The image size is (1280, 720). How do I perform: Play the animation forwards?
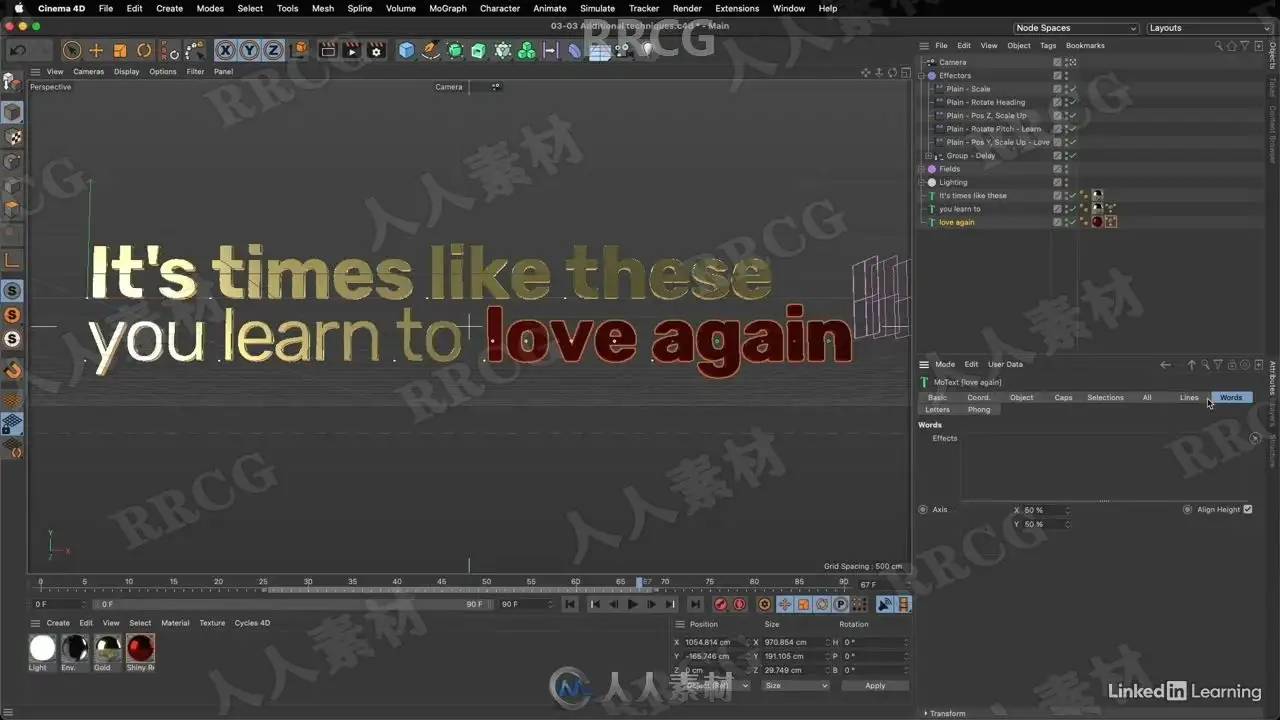(632, 604)
